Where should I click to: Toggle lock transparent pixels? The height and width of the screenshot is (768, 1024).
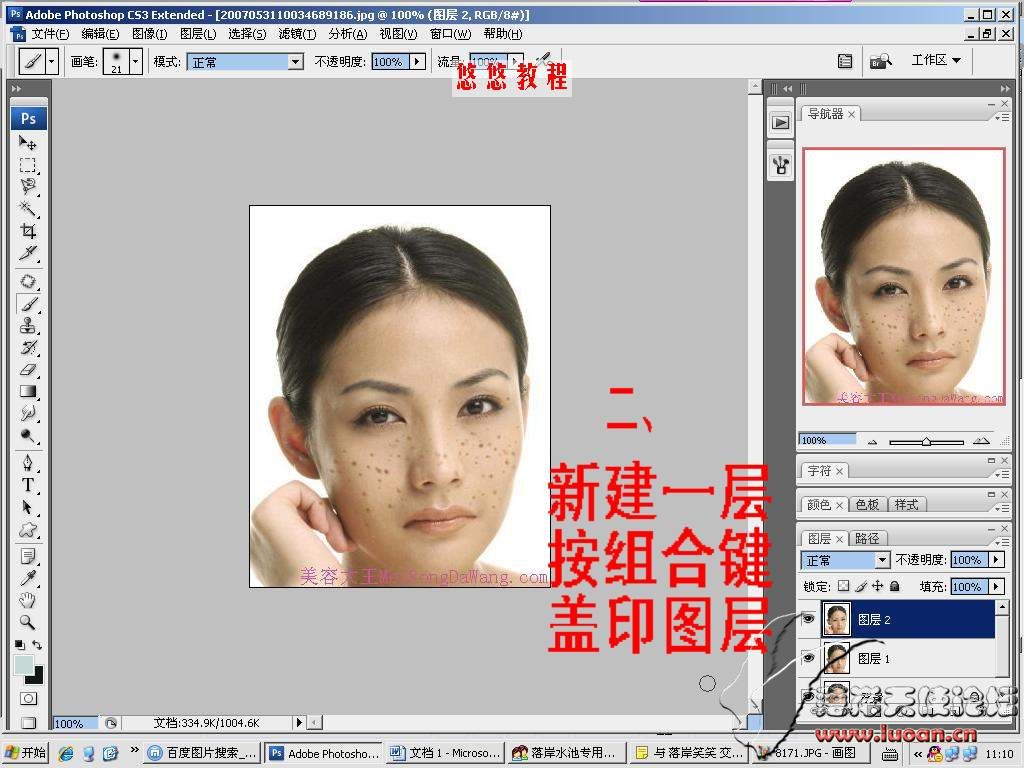844,586
